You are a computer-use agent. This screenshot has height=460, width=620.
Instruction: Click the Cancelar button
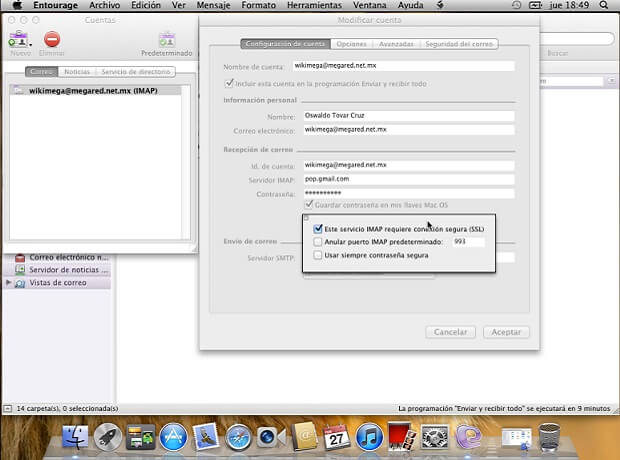coord(450,332)
